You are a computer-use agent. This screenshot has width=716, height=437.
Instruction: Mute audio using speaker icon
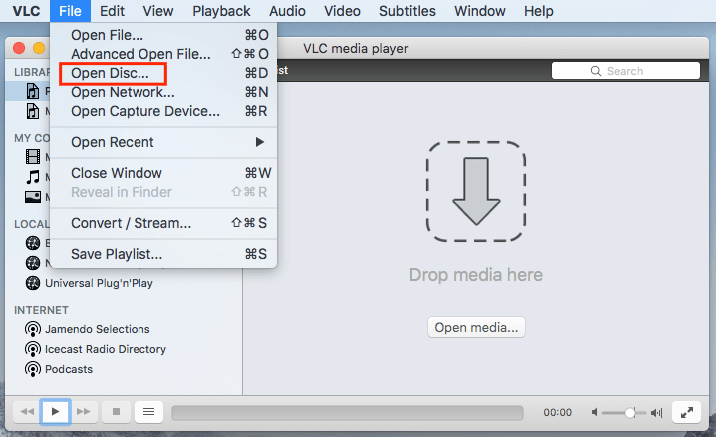click(596, 412)
